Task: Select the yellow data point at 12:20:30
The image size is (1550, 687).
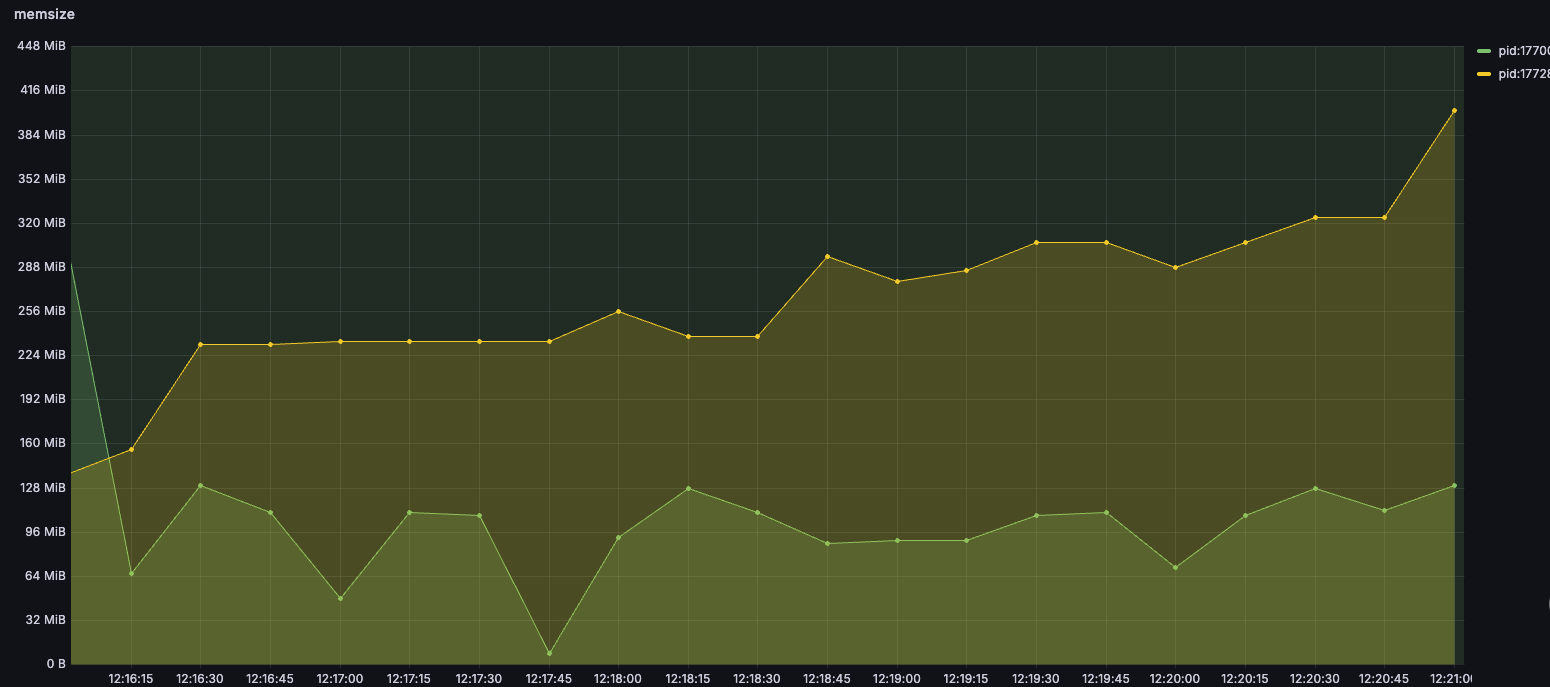Action: (x=1315, y=218)
